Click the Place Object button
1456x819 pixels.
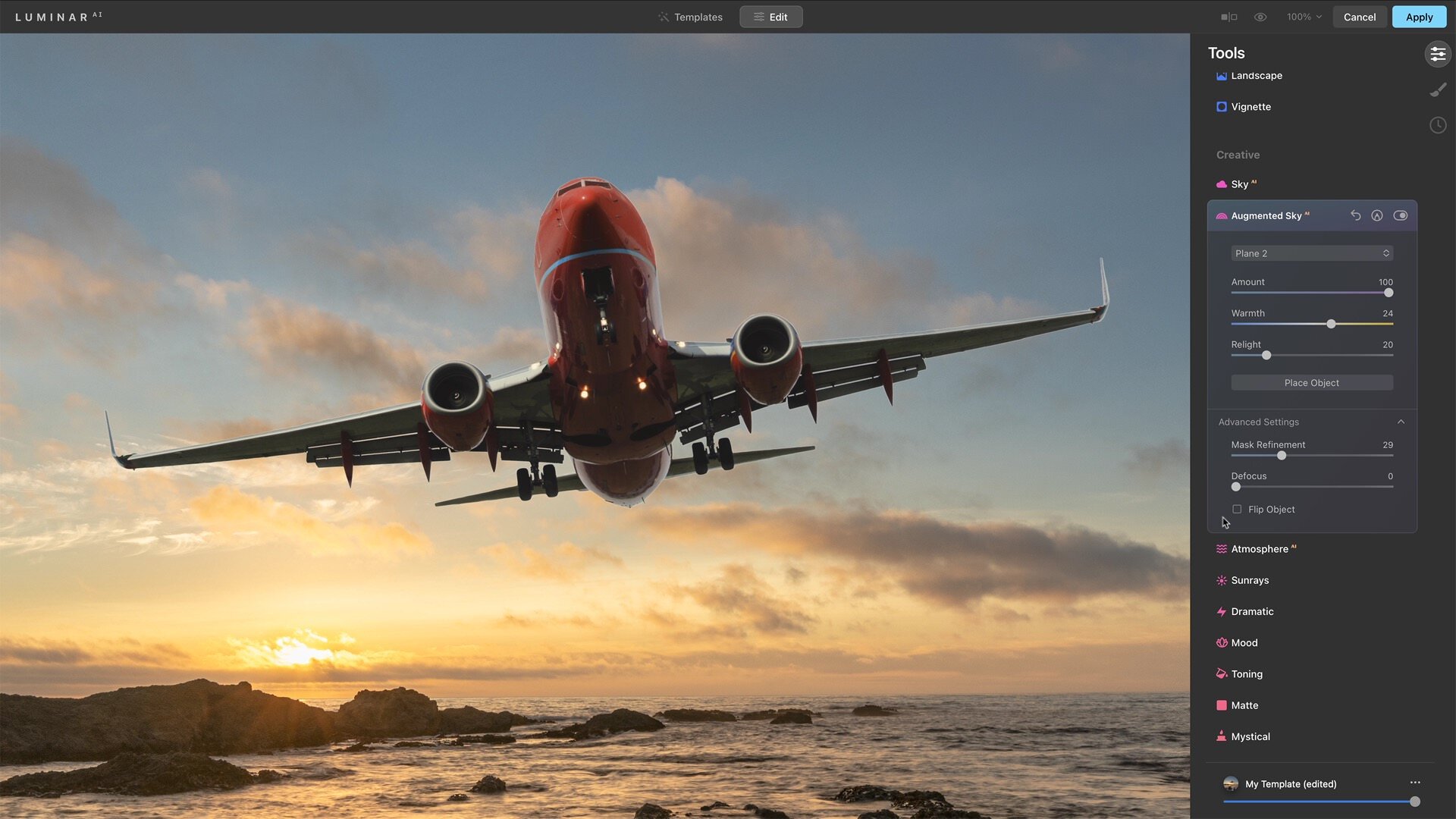click(x=1311, y=383)
